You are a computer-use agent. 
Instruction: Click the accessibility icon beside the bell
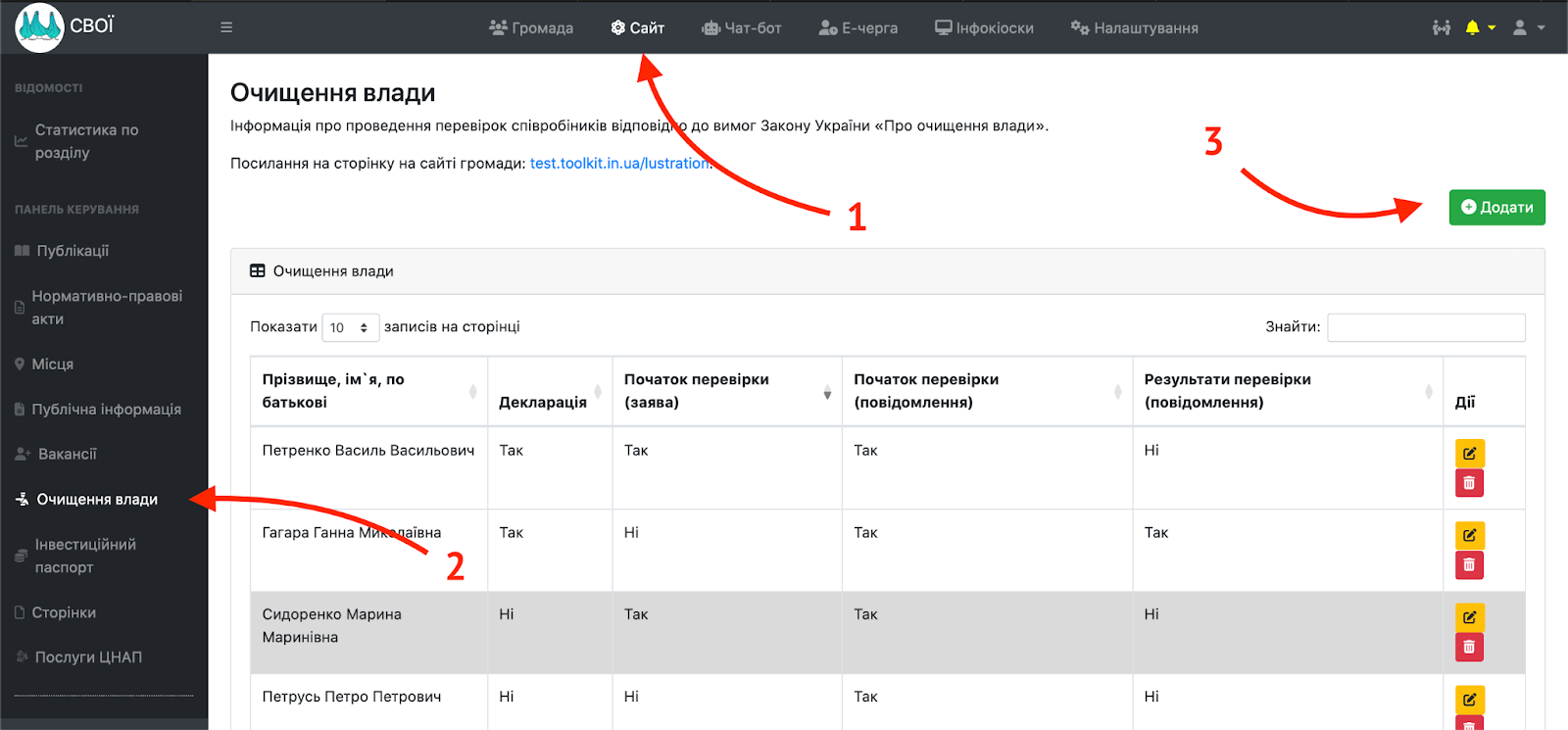point(1441,27)
